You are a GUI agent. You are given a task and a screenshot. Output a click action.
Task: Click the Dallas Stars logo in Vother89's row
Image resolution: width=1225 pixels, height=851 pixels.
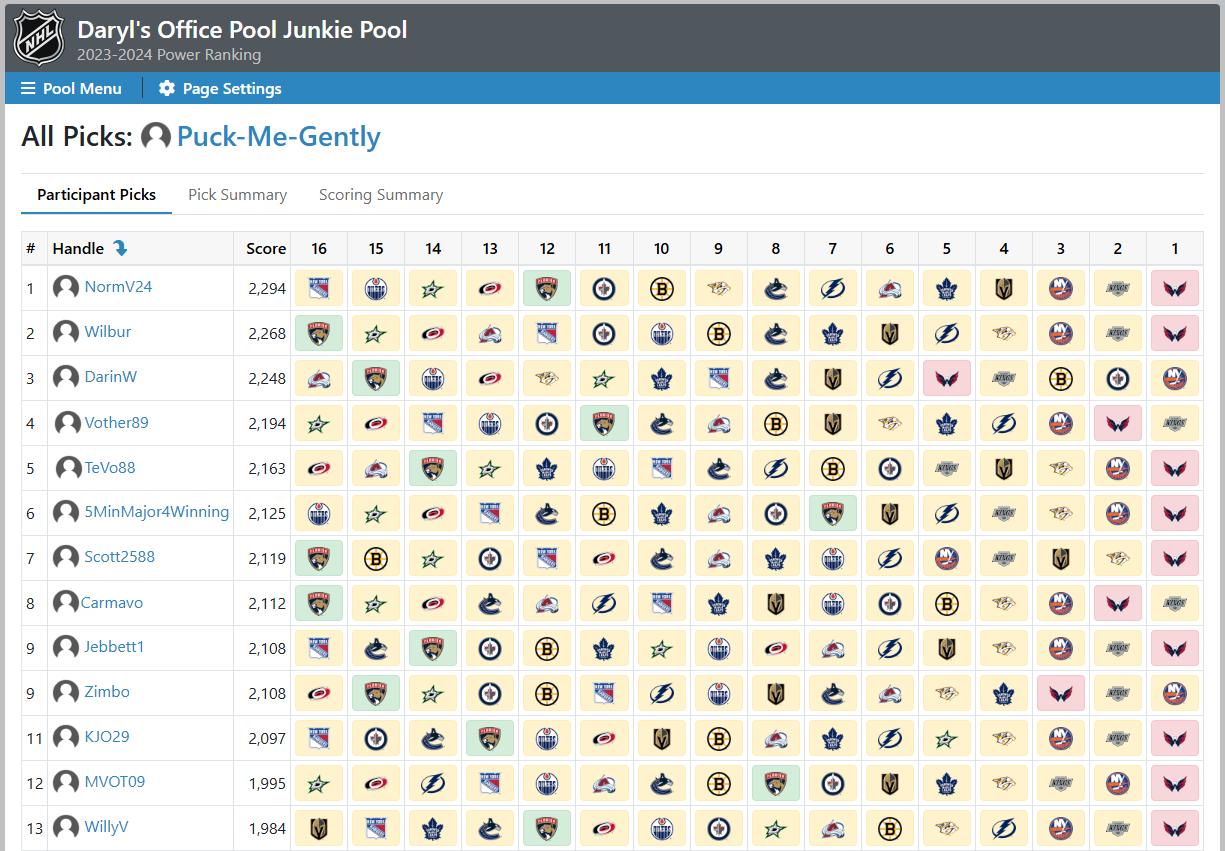pyautogui.click(x=319, y=423)
